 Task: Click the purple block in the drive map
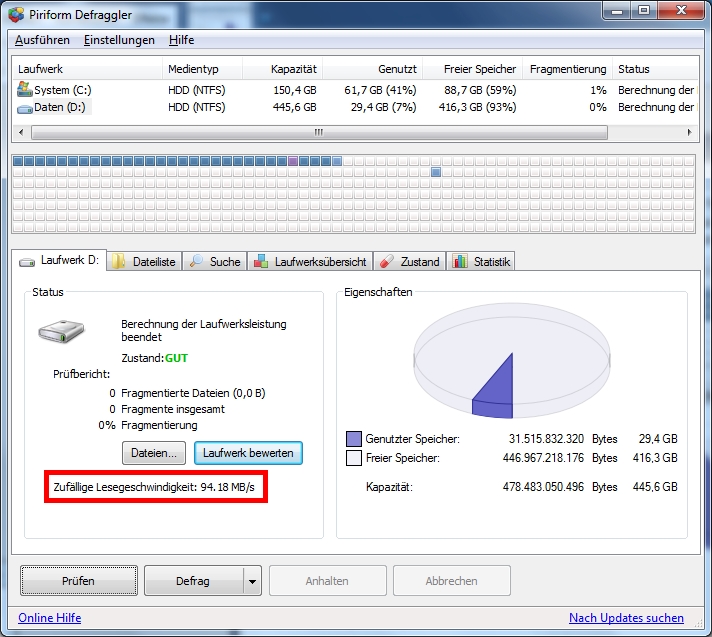point(293,161)
